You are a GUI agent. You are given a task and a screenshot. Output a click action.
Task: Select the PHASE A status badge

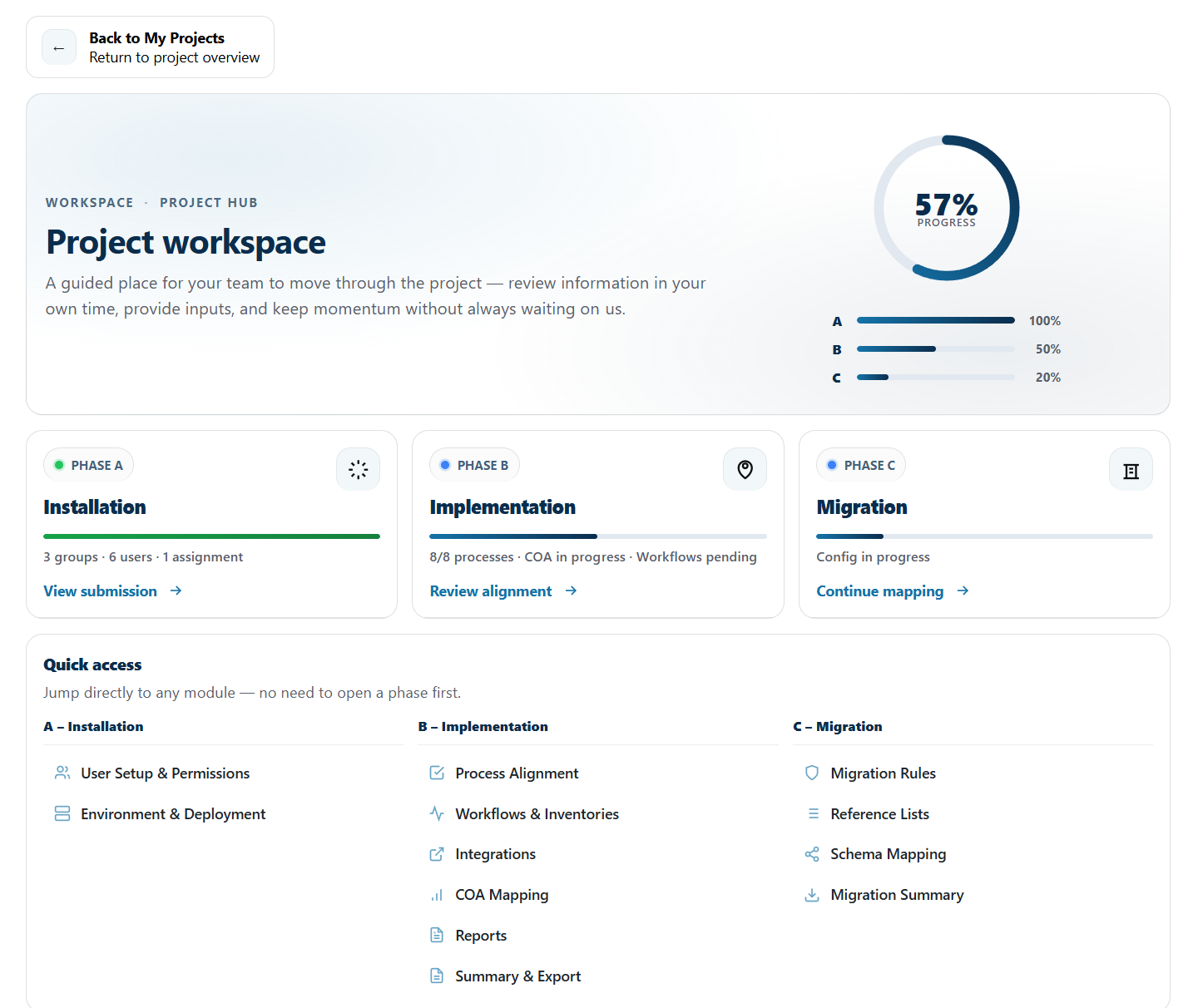click(x=88, y=465)
